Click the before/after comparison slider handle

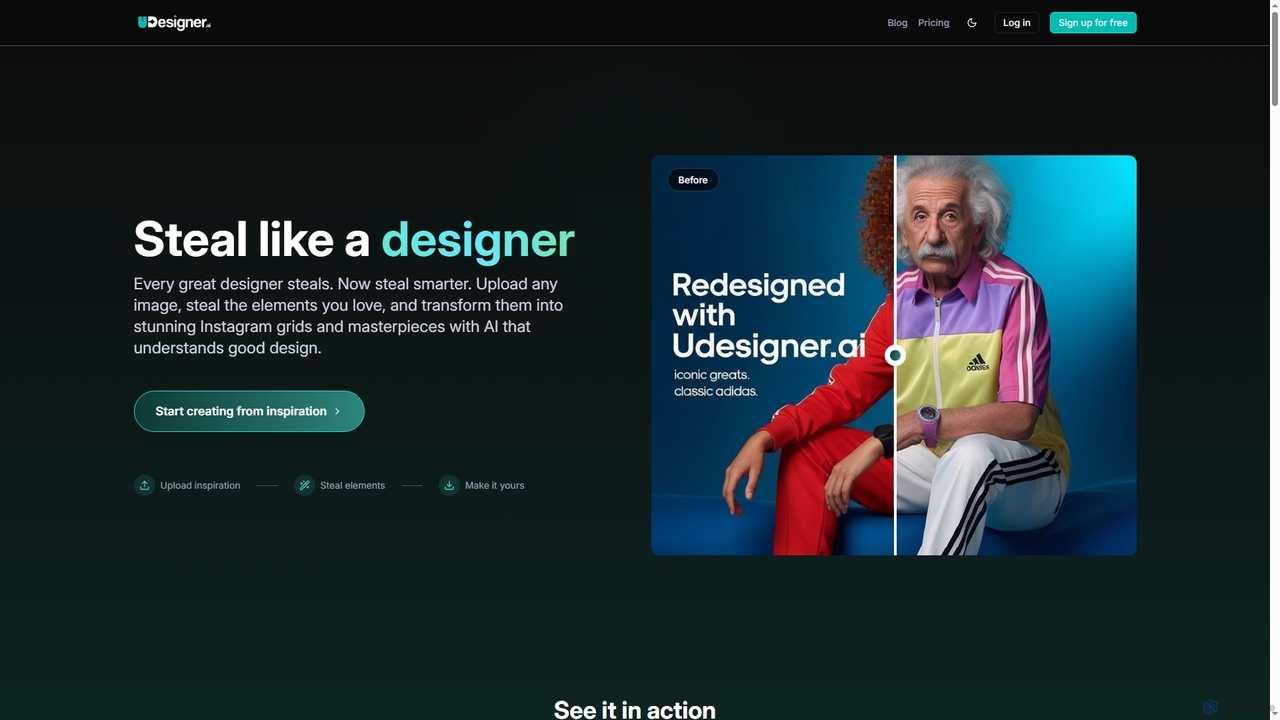pyautogui.click(x=895, y=355)
